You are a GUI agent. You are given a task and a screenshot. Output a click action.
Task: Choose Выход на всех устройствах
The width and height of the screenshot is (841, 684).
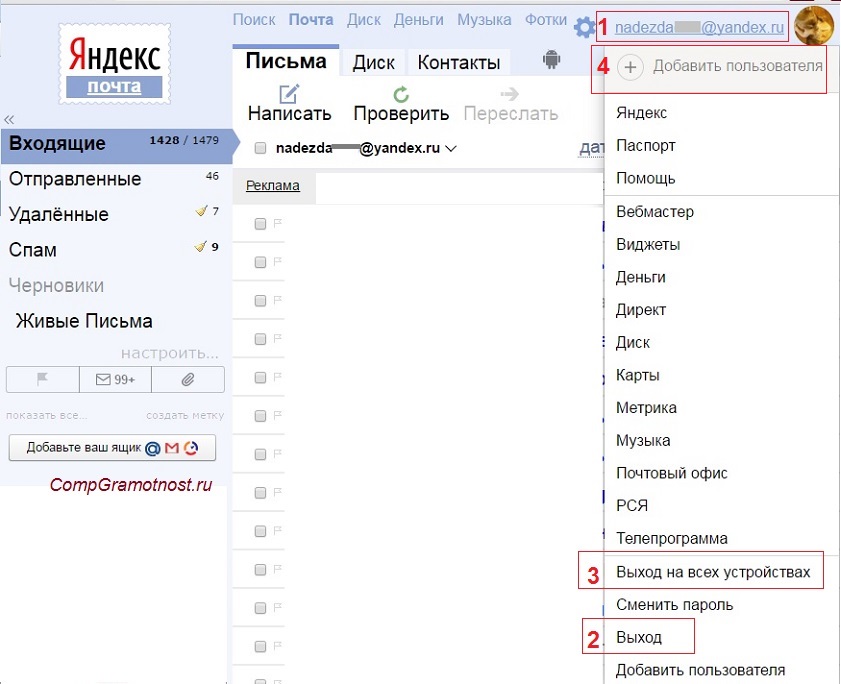point(713,572)
